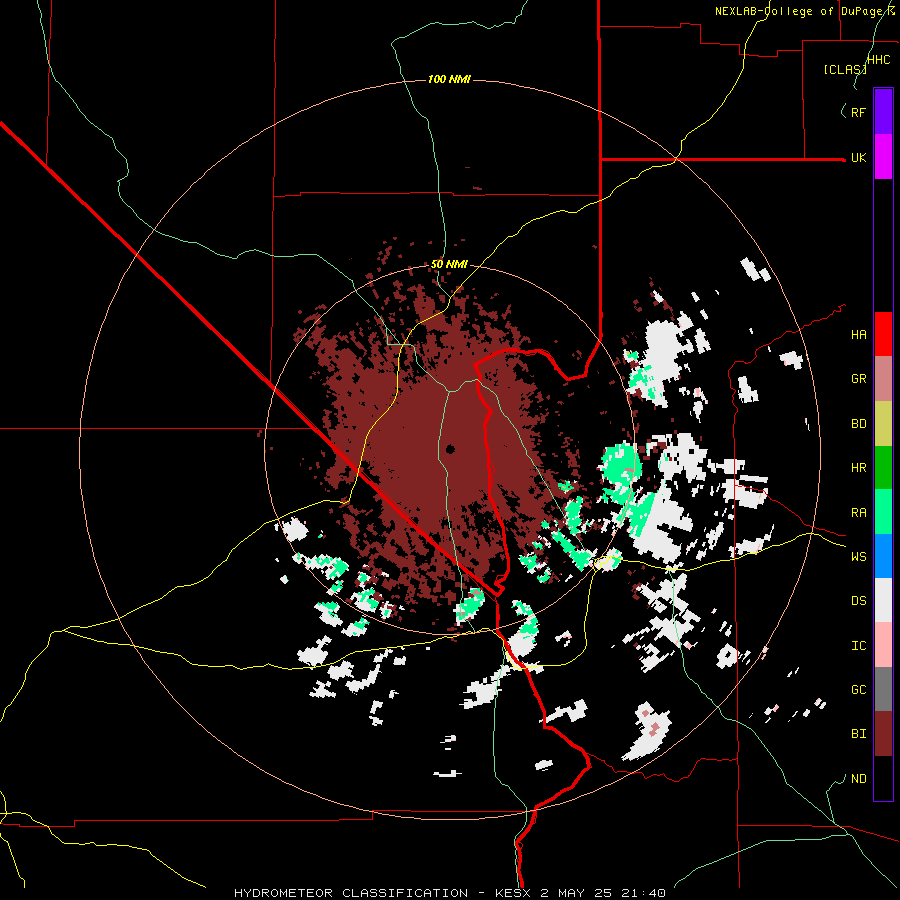Click the 50 NMI range ring label
Viewport: 900px width, 900px height.
click(x=449, y=265)
